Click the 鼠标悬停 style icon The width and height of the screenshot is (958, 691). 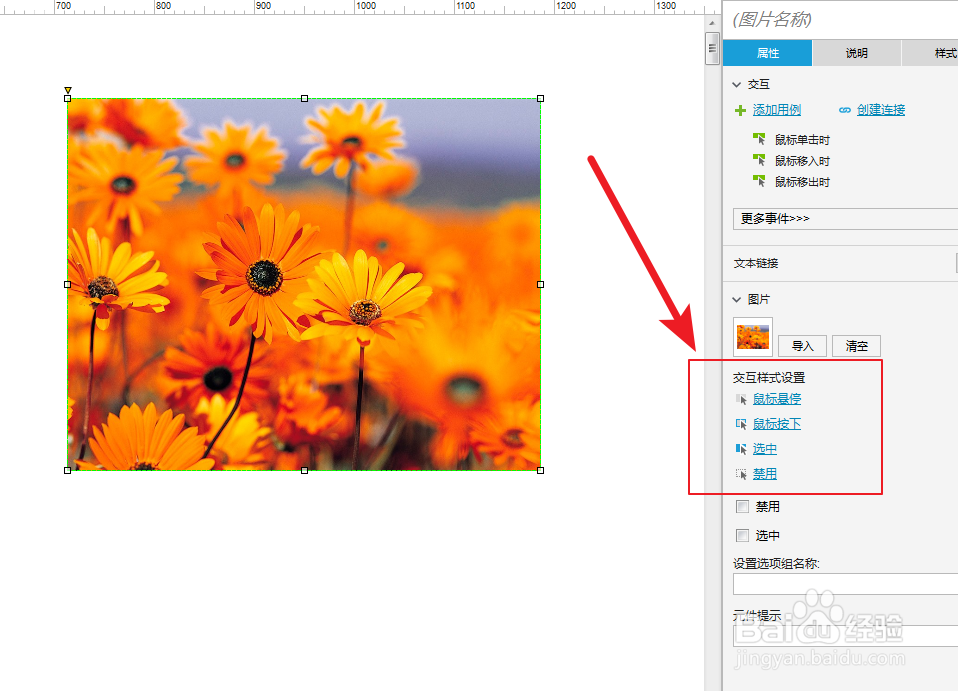(741, 400)
